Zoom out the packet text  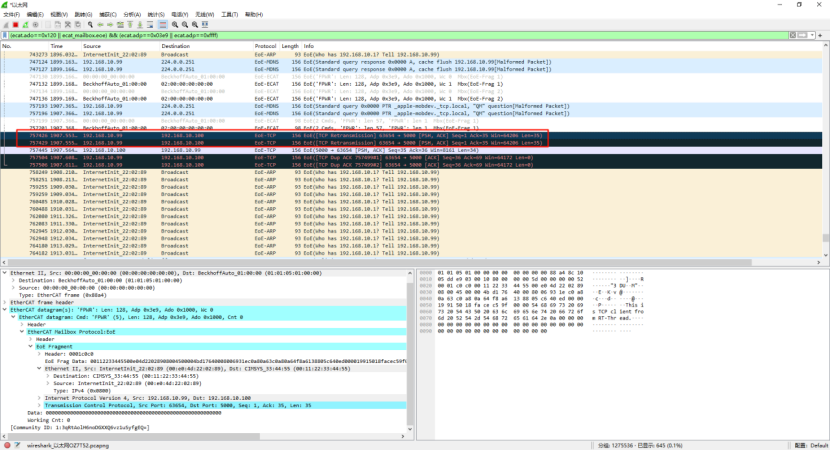pyautogui.click(x=185, y=24)
